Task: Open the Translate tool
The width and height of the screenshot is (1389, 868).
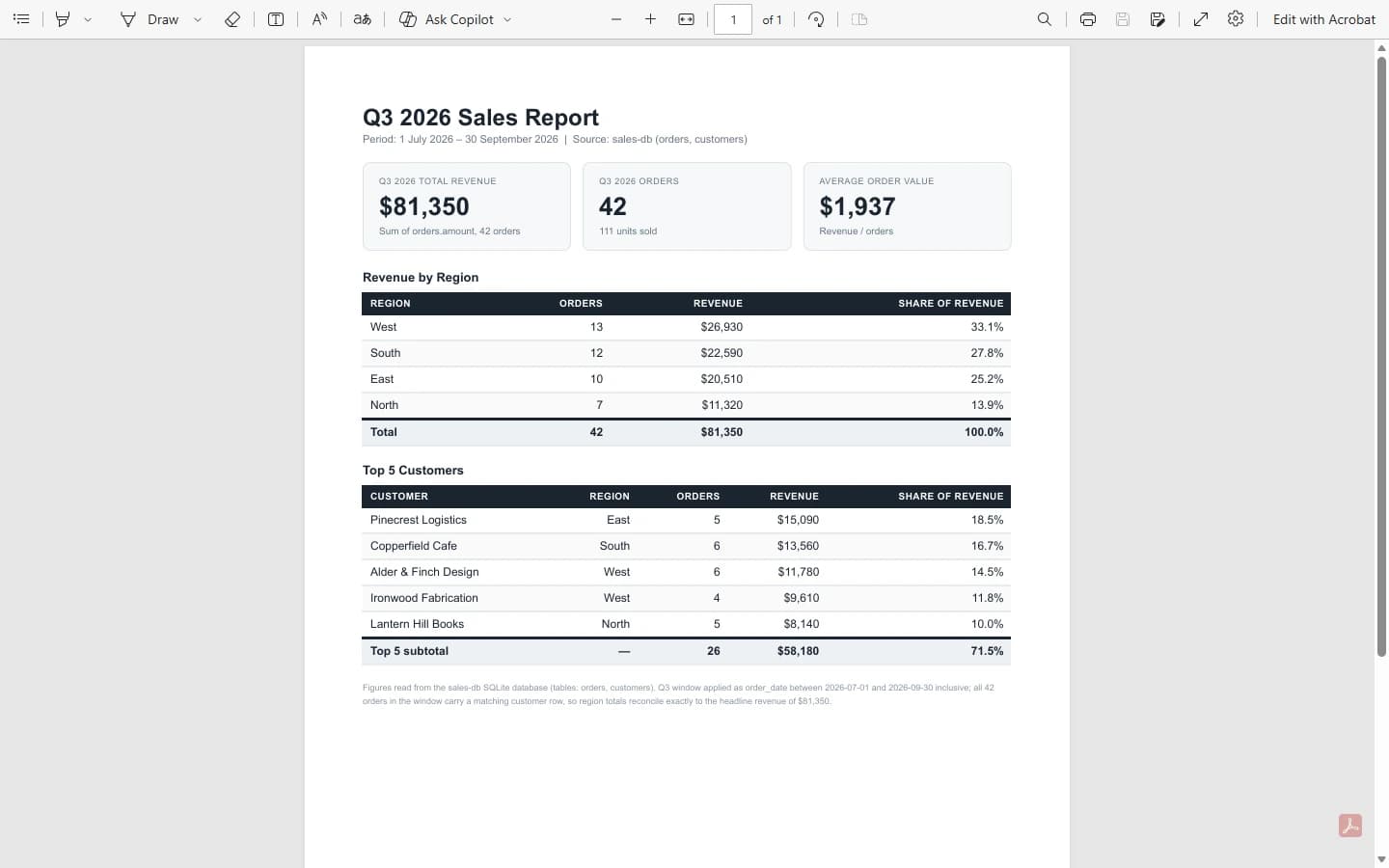Action: [363, 19]
